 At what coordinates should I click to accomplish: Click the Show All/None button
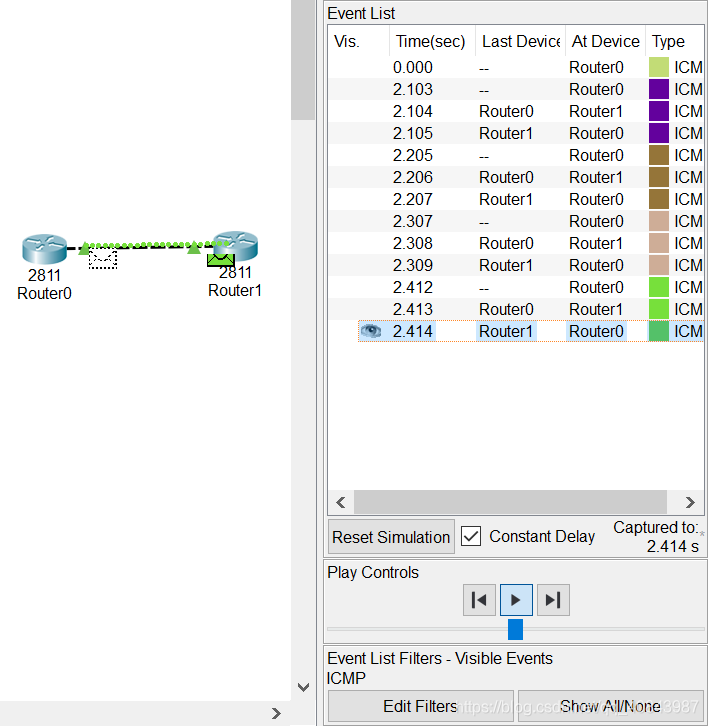(x=610, y=706)
